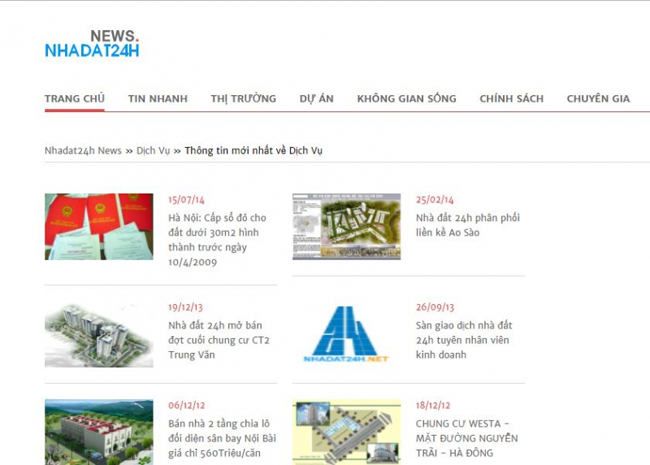650x465 pixels.
Task: Click 'Thông tin mới nhất về Dịch Vụ' breadcrumb
Action: [254, 150]
